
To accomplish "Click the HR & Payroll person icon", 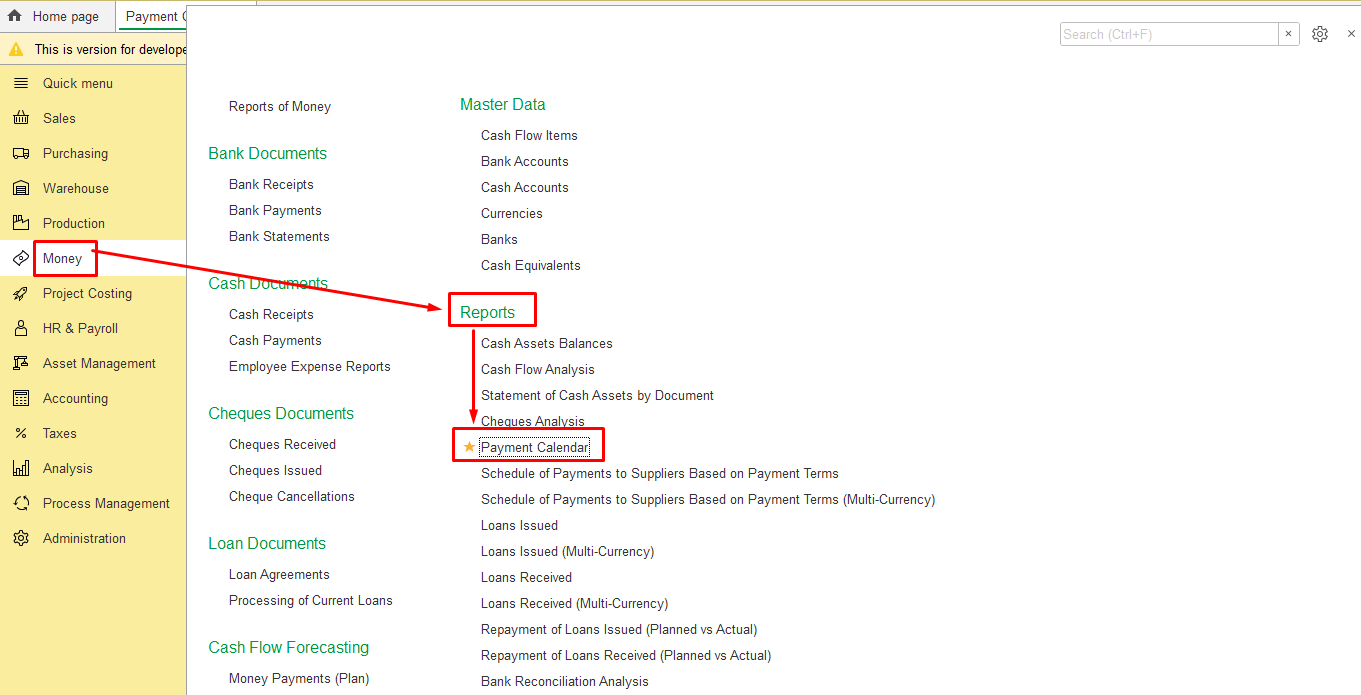I will [x=21, y=328].
